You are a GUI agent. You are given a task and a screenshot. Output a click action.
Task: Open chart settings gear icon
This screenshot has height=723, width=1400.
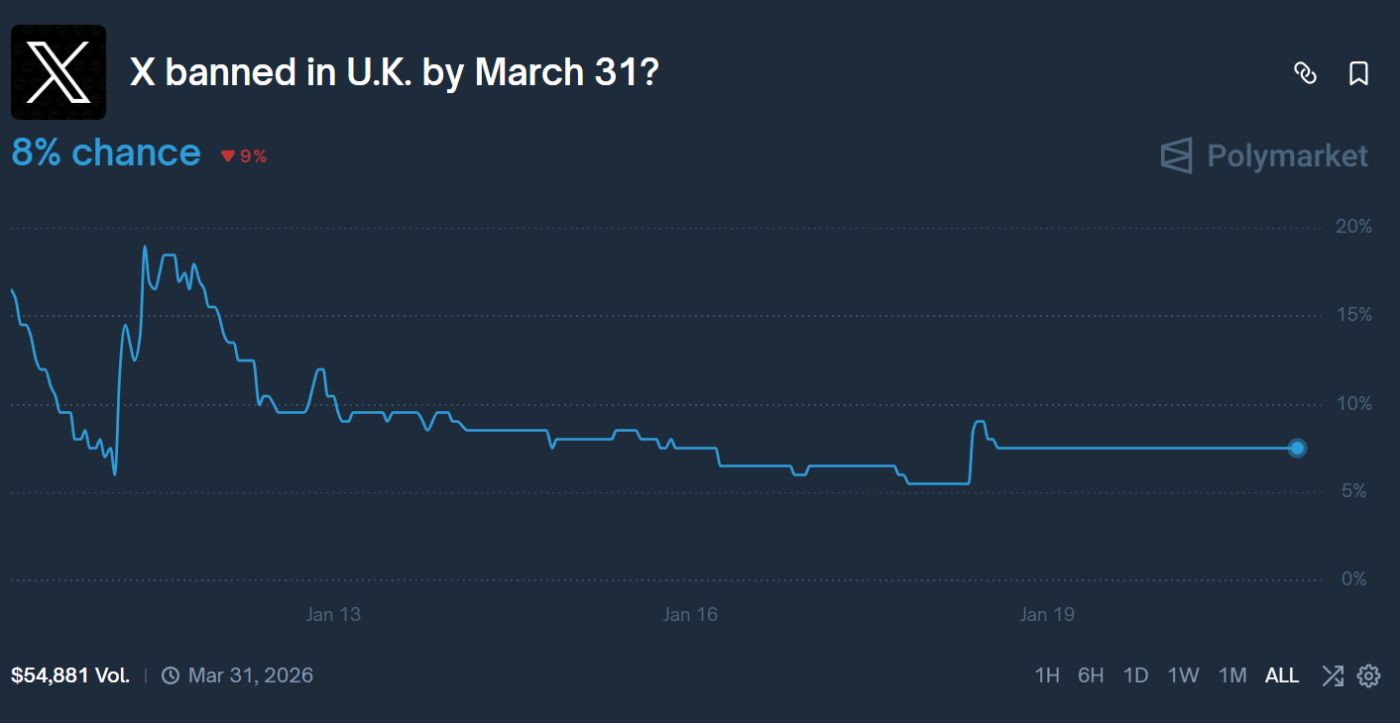click(x=1368, y=676)
